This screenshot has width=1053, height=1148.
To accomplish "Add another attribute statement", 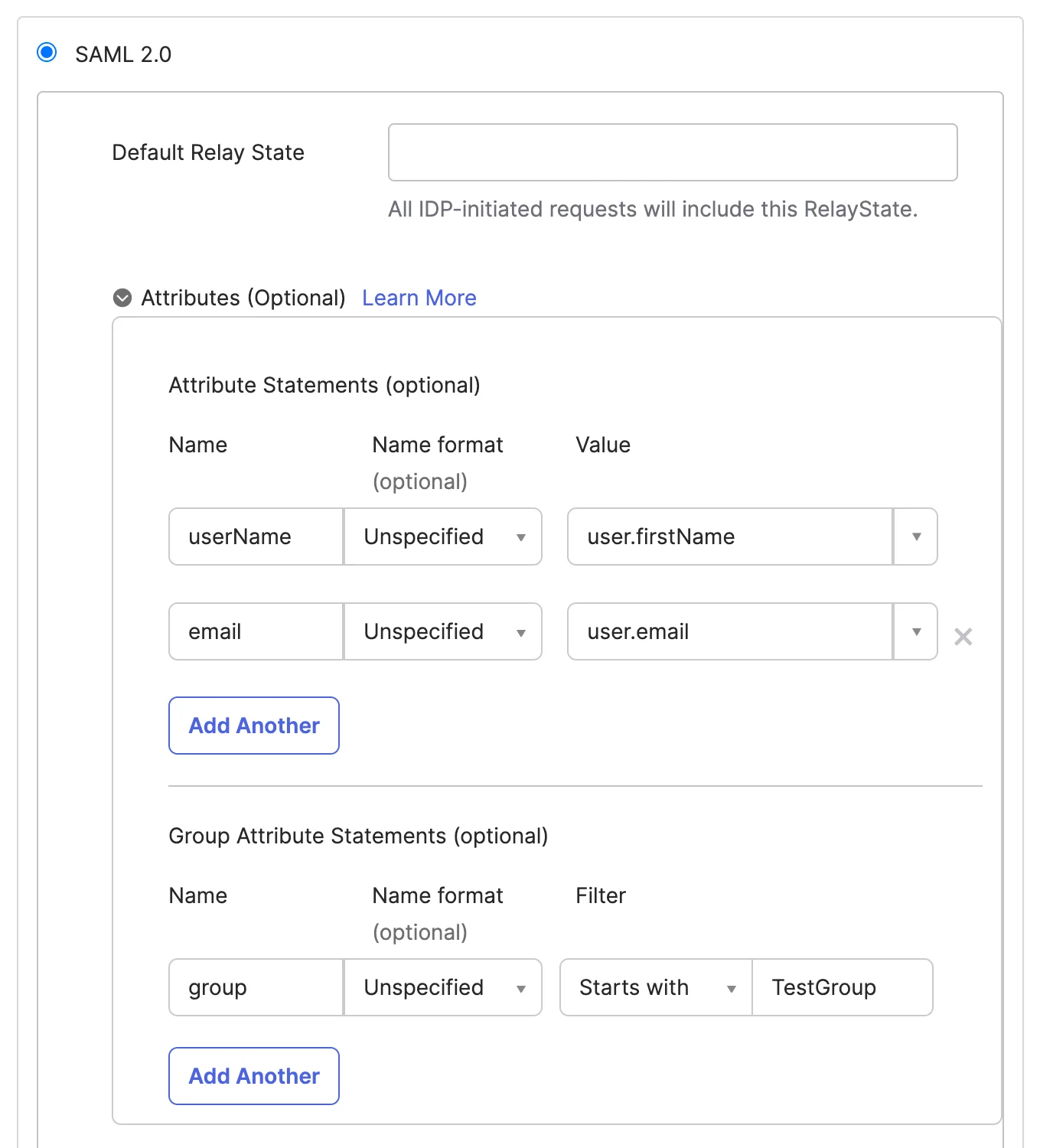I will [x=253, y=726].
